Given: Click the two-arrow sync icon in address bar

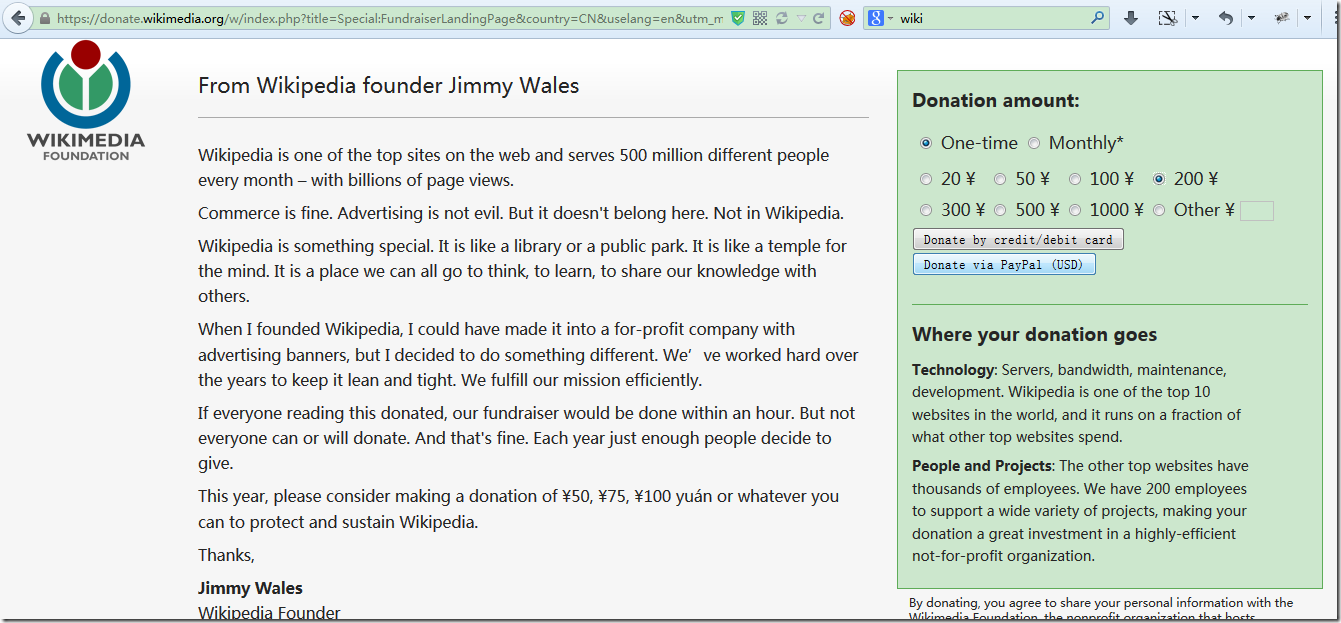Looking at the screenshot, I should click(x=782, y=18).
